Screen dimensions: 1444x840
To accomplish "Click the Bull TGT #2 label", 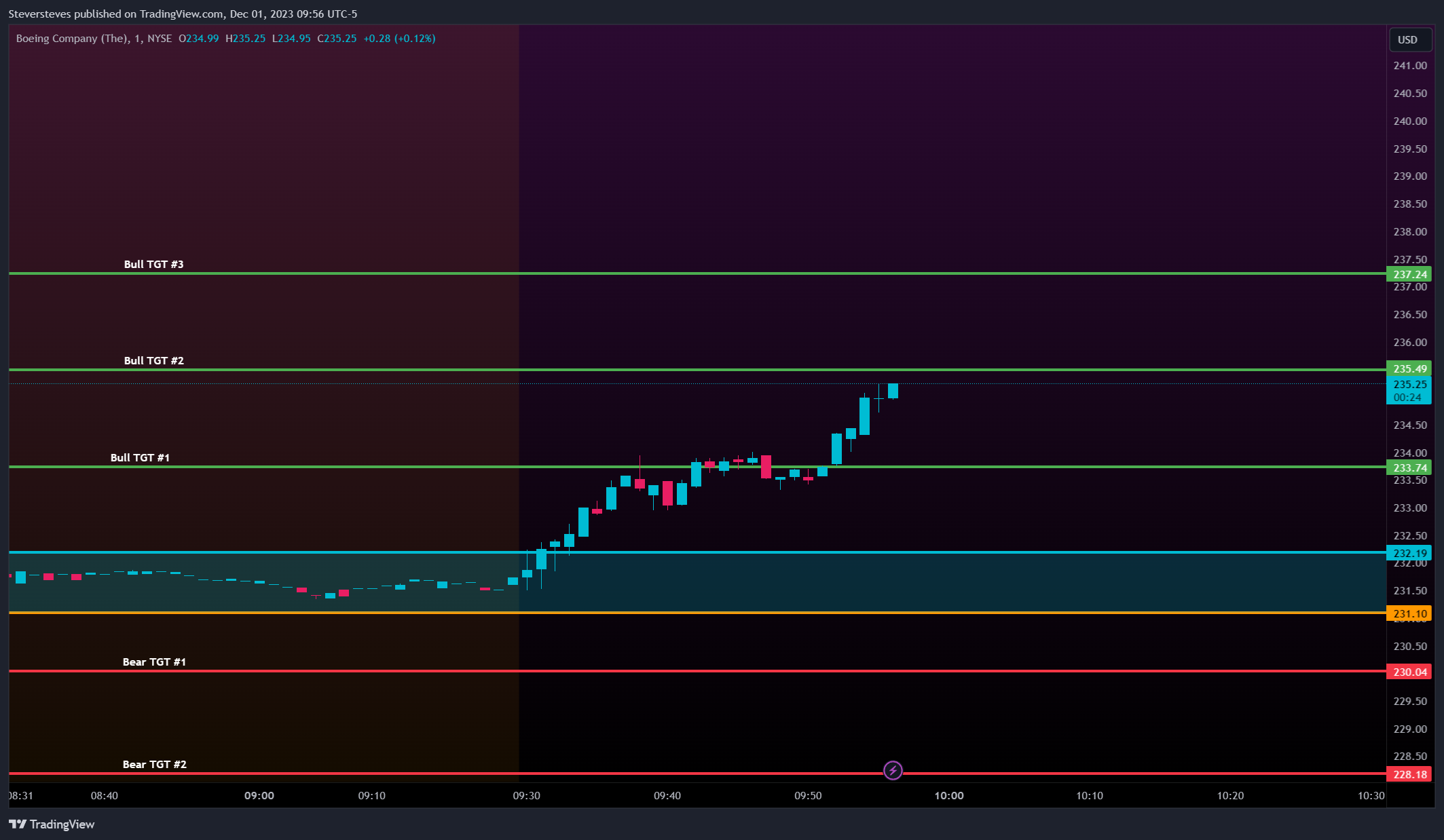I will (x=153, y=360).
